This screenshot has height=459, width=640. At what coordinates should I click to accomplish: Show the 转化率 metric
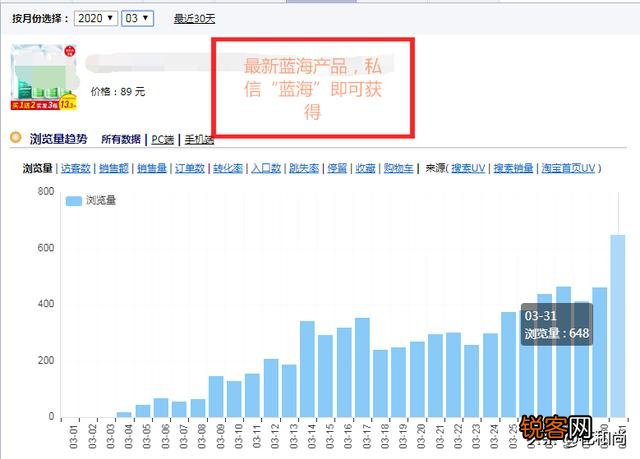tap(228, 168)
